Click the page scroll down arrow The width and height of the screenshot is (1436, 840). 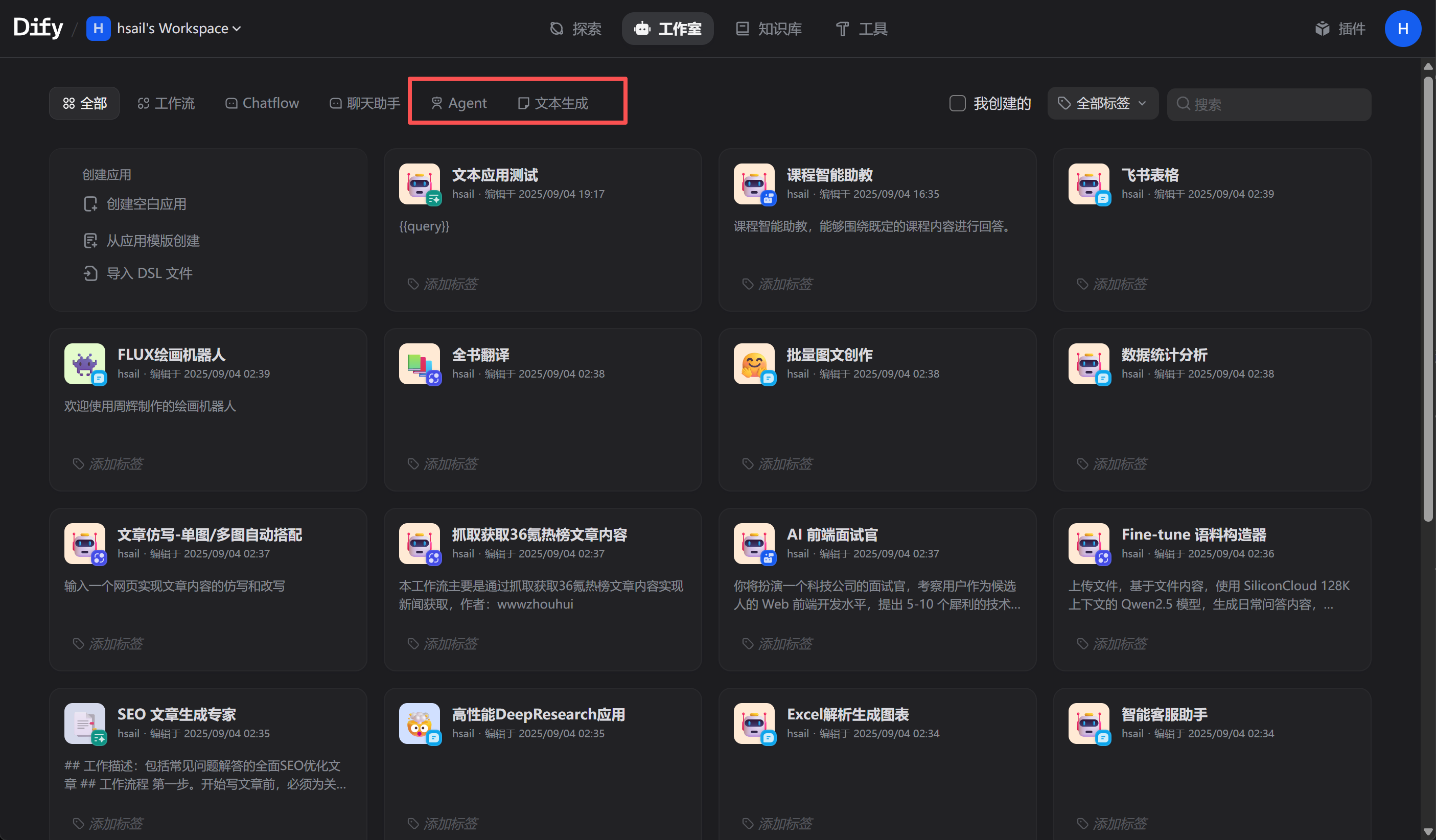pyautogui.click(x=1428, y=831)
